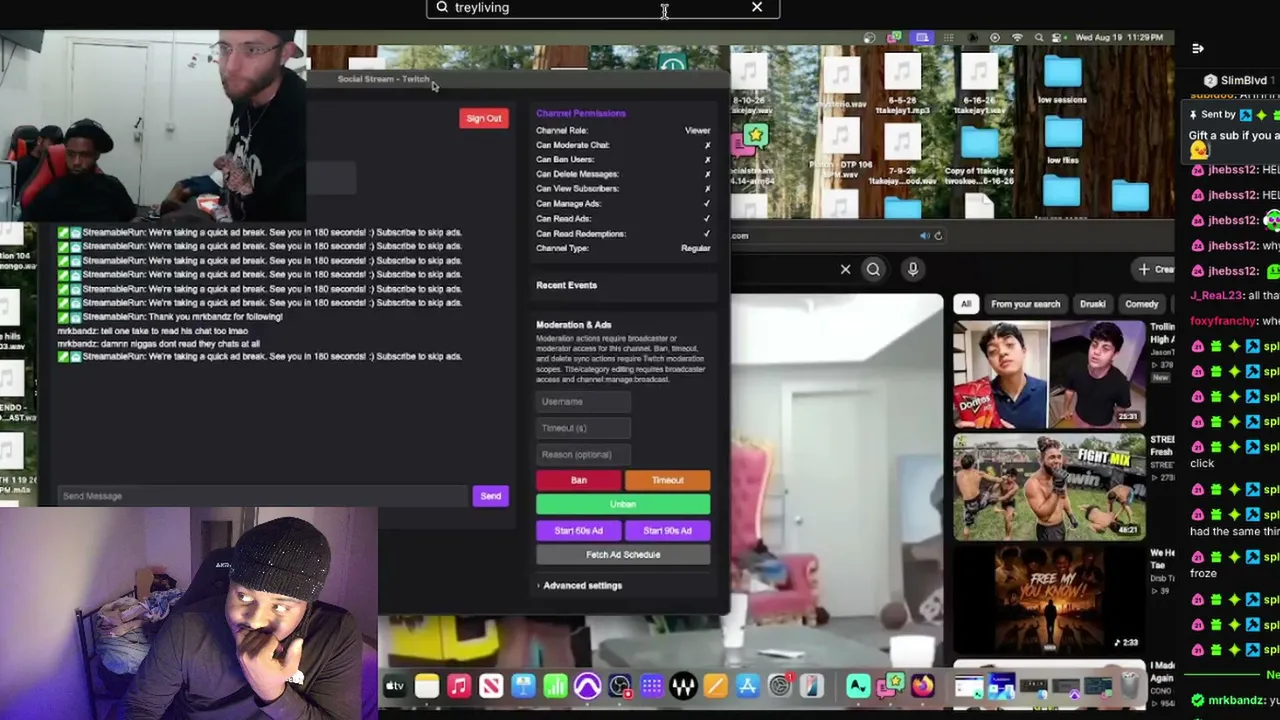The width and height of the screenshot is (1280, 720).
Task: Click the orange Timeout button
Action: point(668,481)
